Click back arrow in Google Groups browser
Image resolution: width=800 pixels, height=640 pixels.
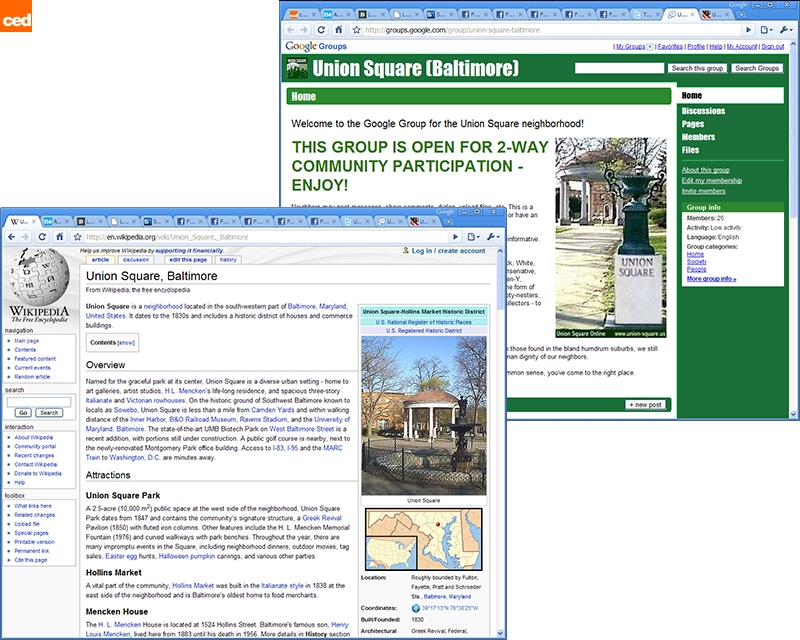[290, 30]
